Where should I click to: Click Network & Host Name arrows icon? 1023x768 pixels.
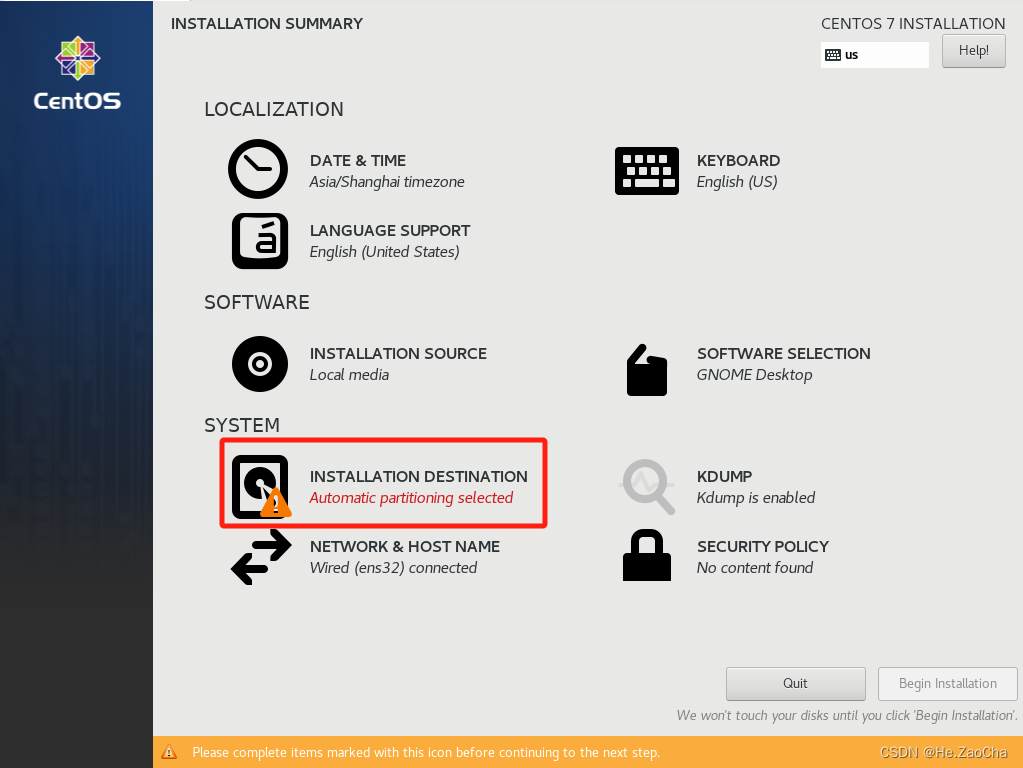(x=261, y=557)
